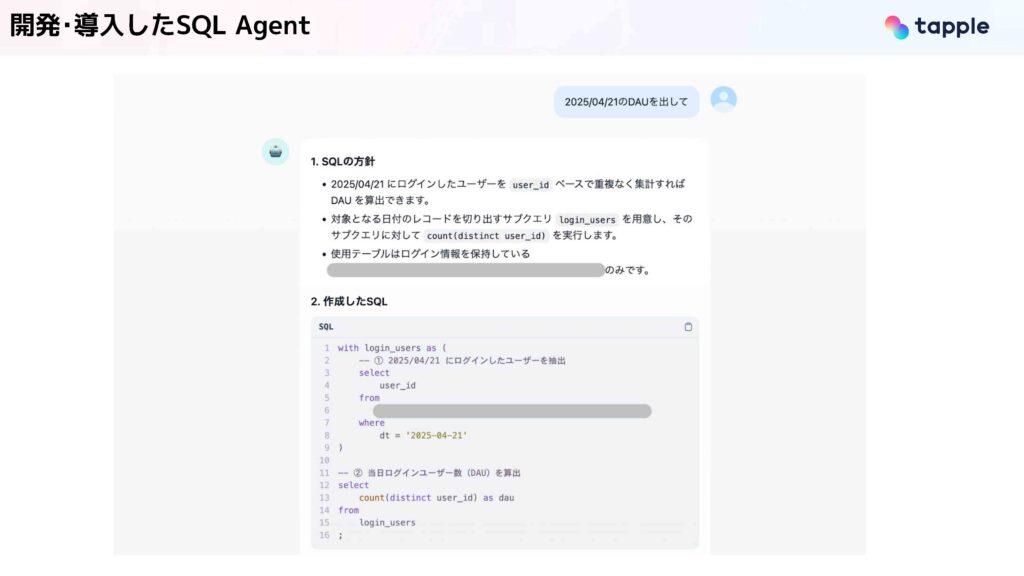
Task: Click the redacted table name in bullet list
Action: coord(466,270)
